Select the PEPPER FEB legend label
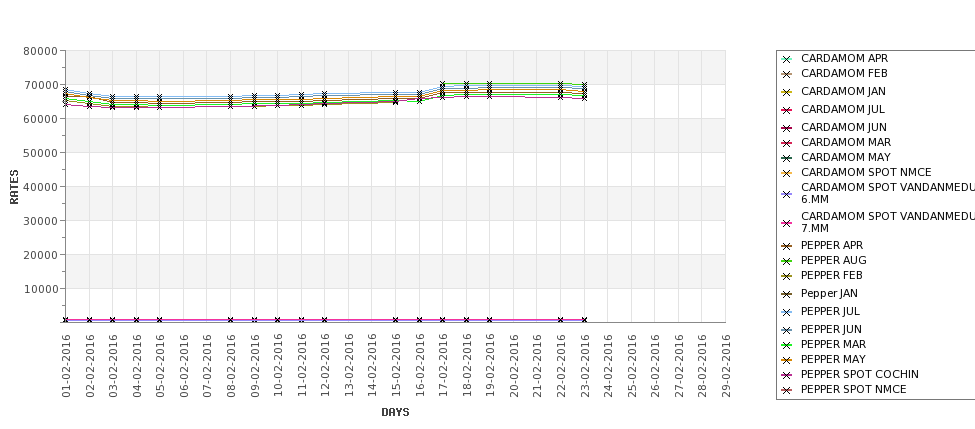 coord(831,275)
